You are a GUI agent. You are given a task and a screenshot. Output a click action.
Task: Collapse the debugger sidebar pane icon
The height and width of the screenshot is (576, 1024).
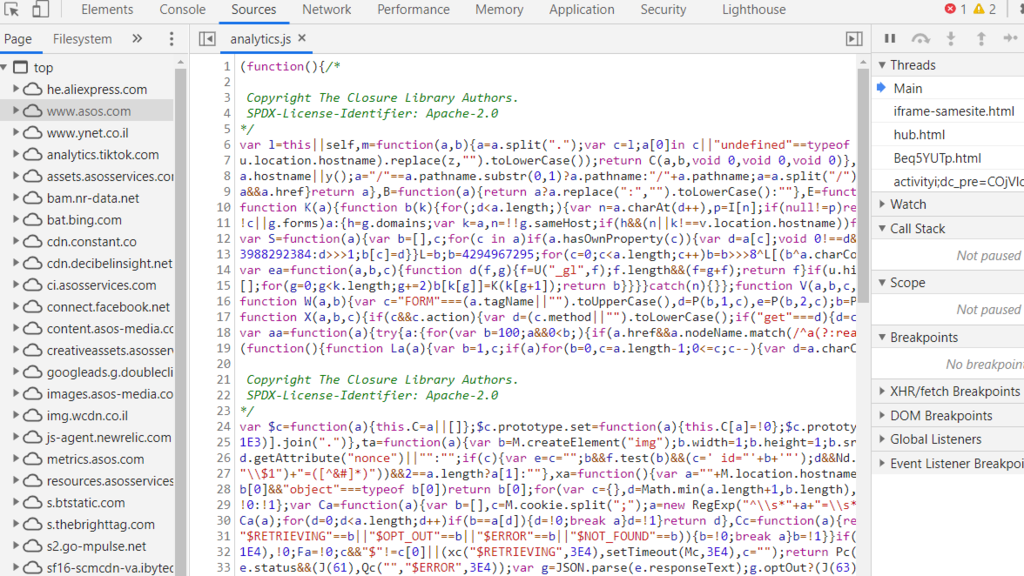click(854, 39)
